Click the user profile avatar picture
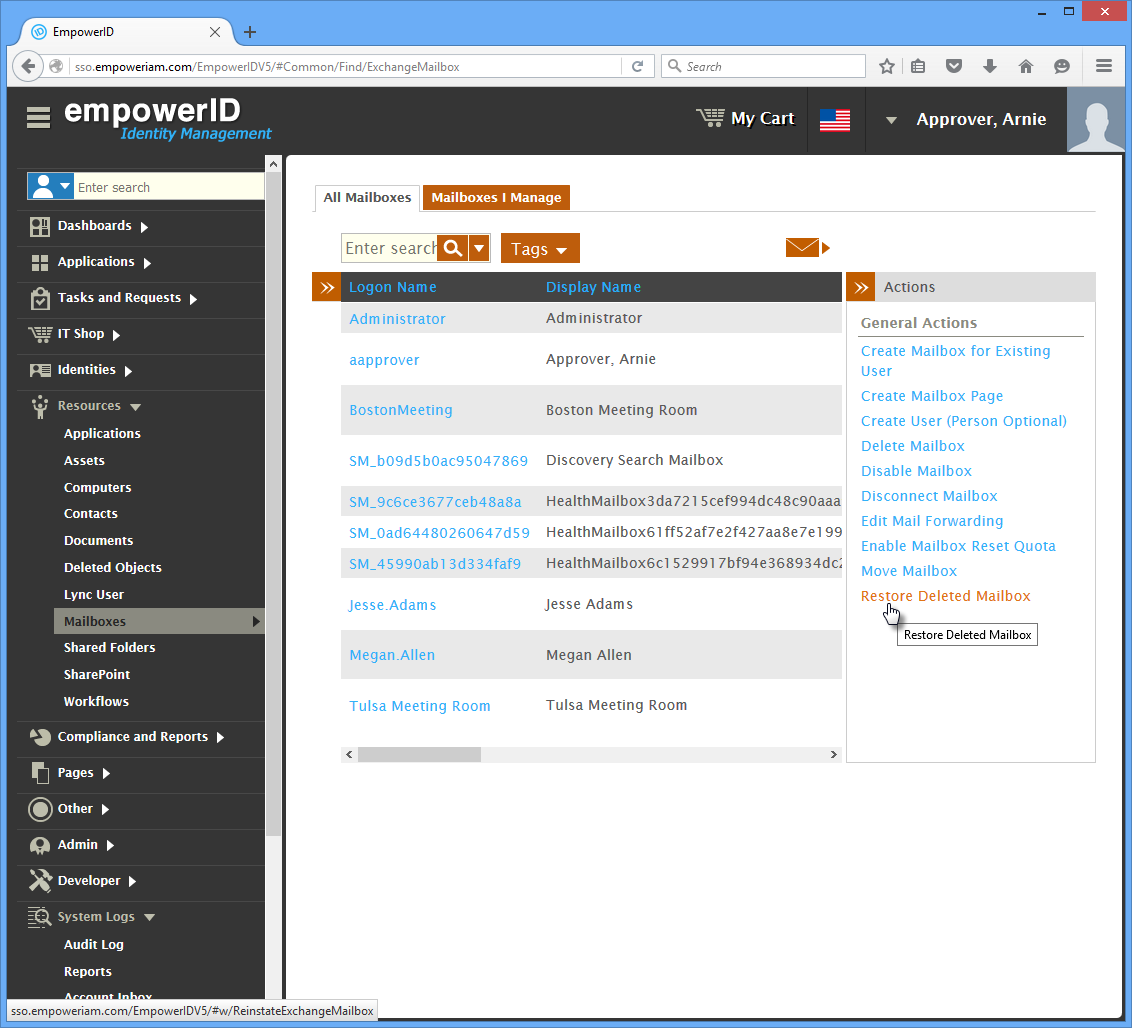Image resolution: width=1132 pixels, height=1028 pixels. (1096, 119)
